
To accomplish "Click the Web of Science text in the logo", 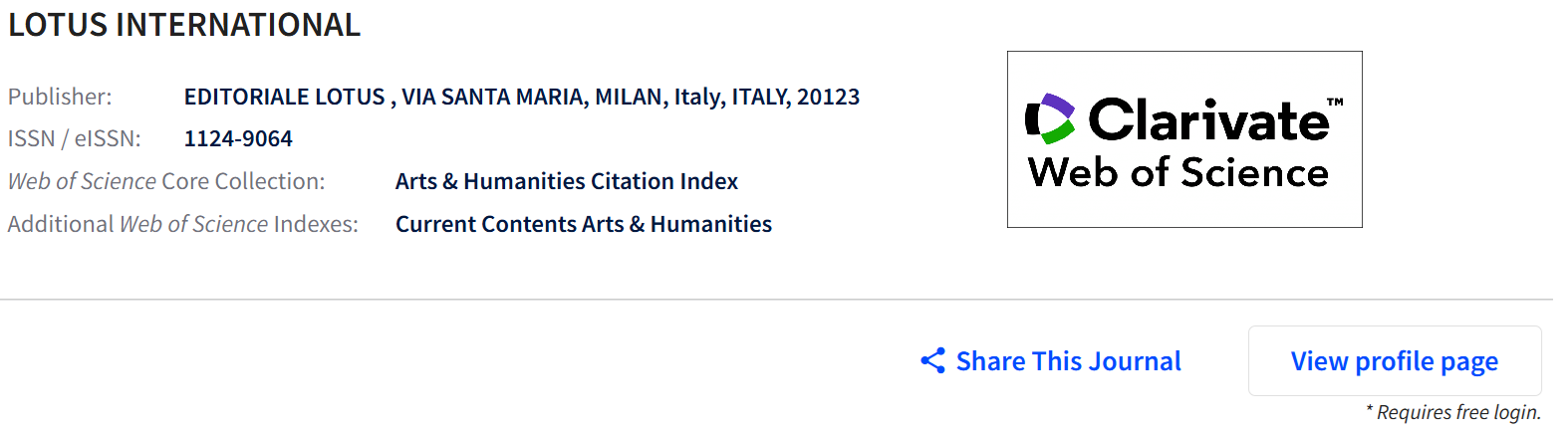I will click(x=1177, y=173).
